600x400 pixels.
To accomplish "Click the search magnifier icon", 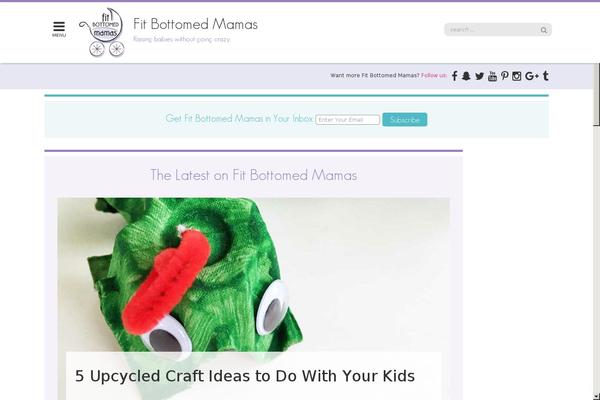I will pyautogui.click(x=543, y=30).
